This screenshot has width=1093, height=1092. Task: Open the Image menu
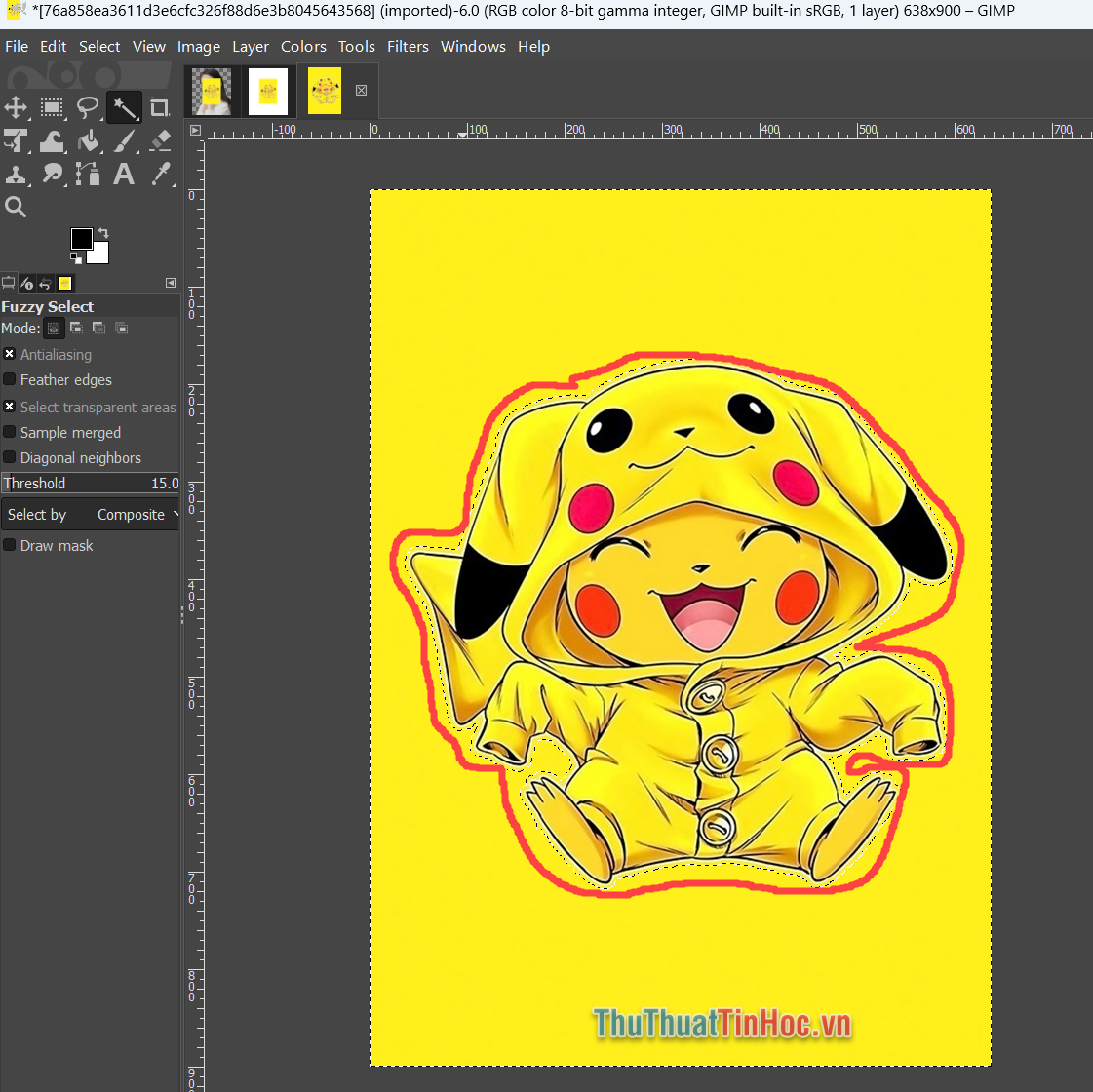click(x=199, y=47)
